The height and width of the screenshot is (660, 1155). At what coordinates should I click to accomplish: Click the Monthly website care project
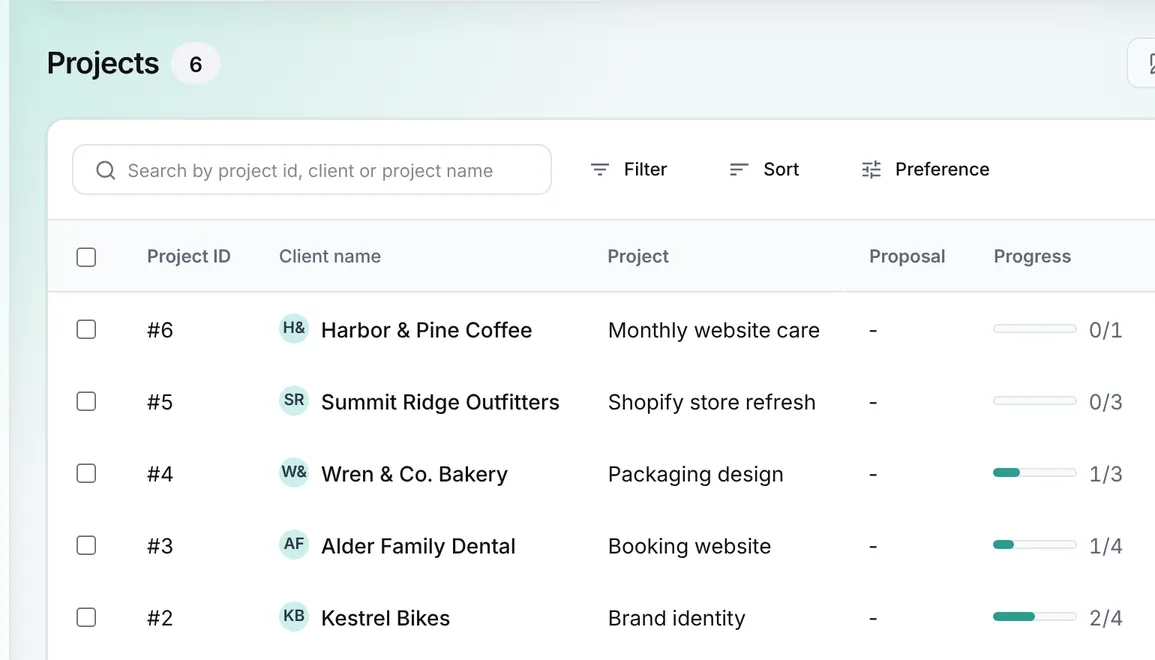714,330
